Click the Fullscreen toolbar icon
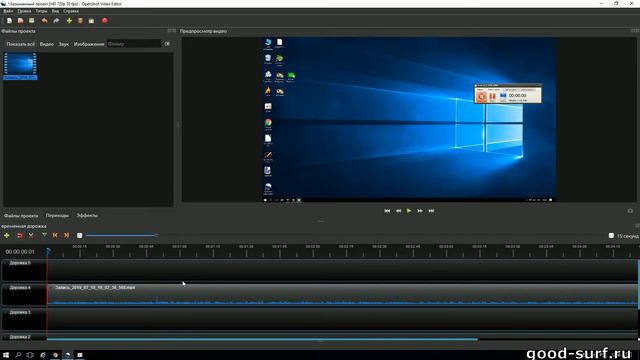640x360 pixels. [91, 20]
